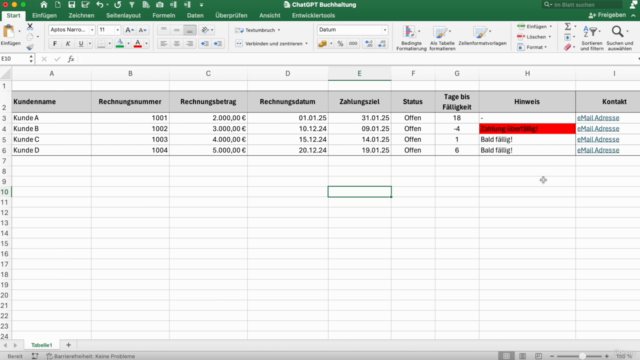The width and height of the screenshot is (640, 360).
Task: Align text left in the cell
Action: [164, 44]
